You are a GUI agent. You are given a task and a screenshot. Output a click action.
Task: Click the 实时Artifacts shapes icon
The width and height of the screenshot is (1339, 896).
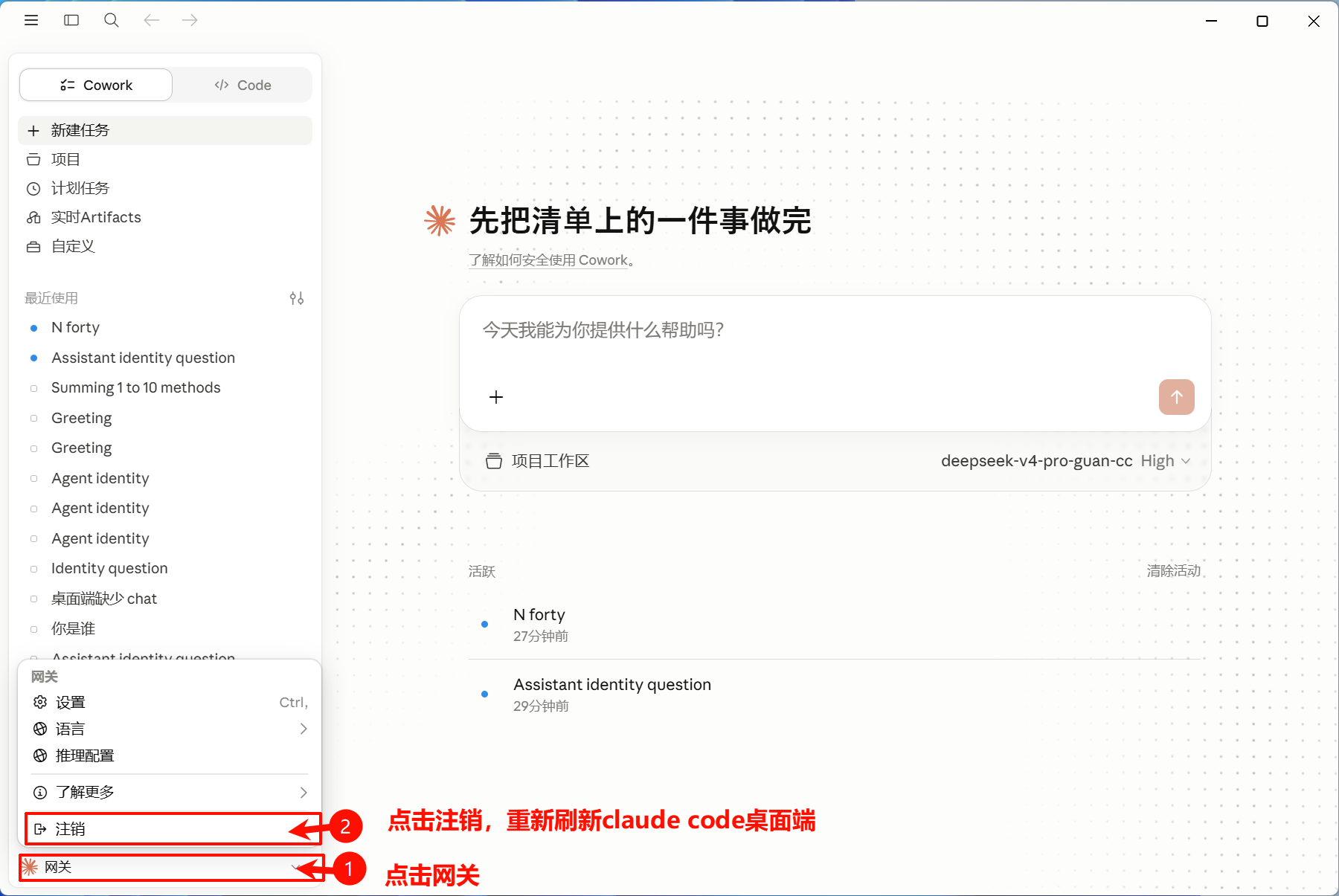click(33, 217)
